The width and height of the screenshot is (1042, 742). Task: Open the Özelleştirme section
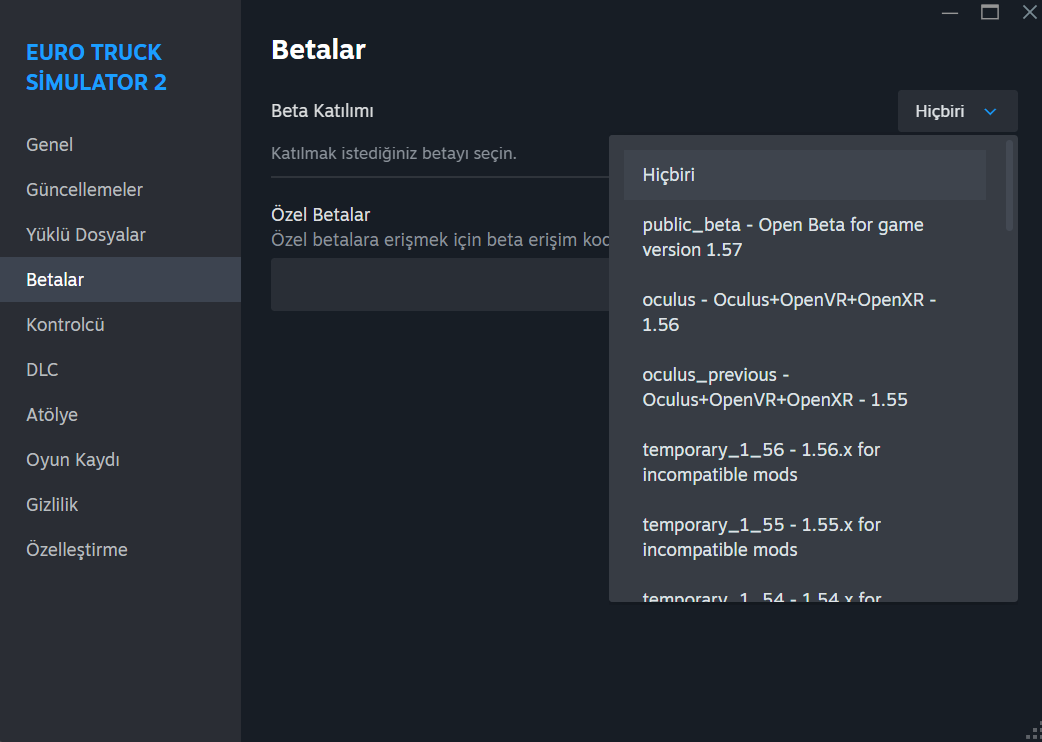120,550
